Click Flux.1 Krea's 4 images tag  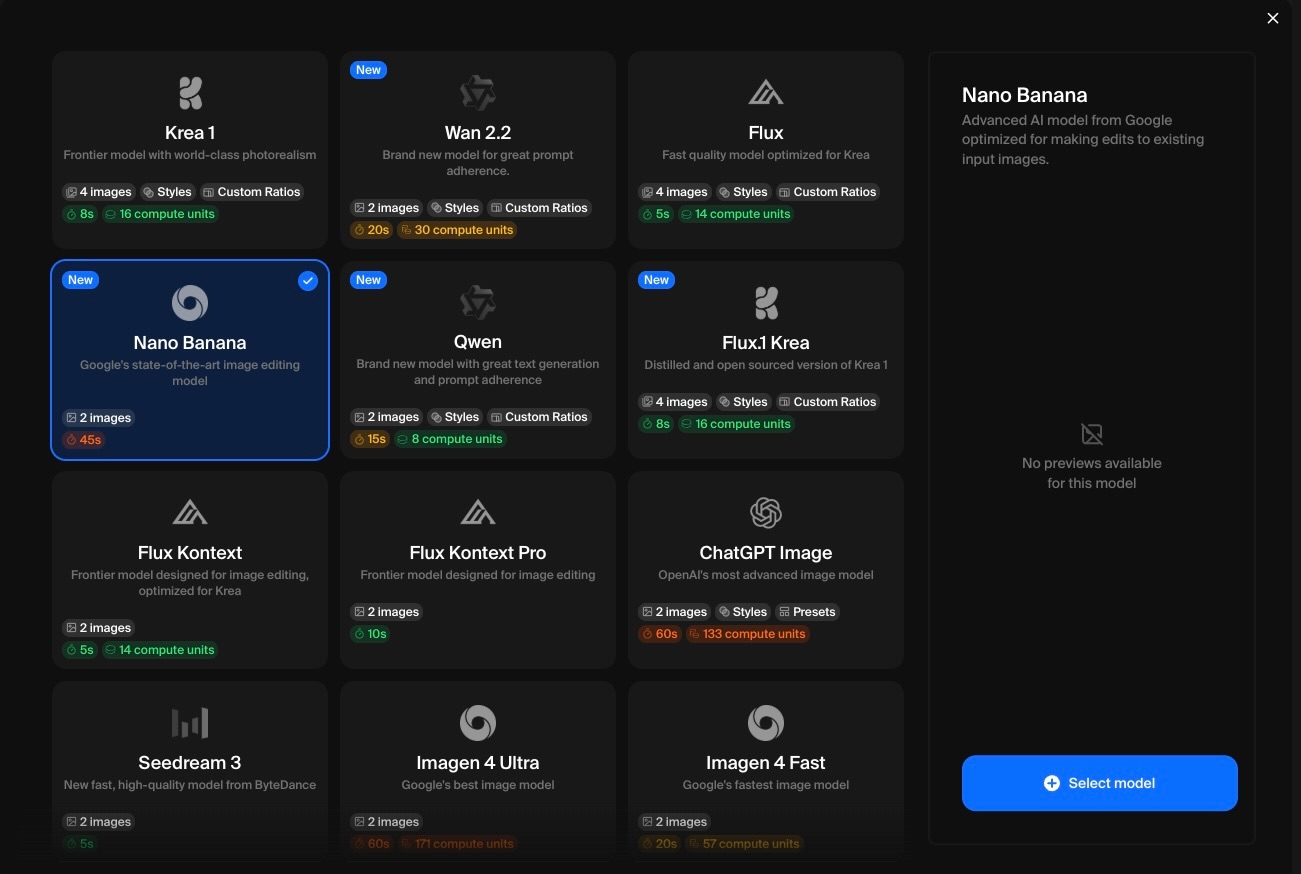click(674, 402)
